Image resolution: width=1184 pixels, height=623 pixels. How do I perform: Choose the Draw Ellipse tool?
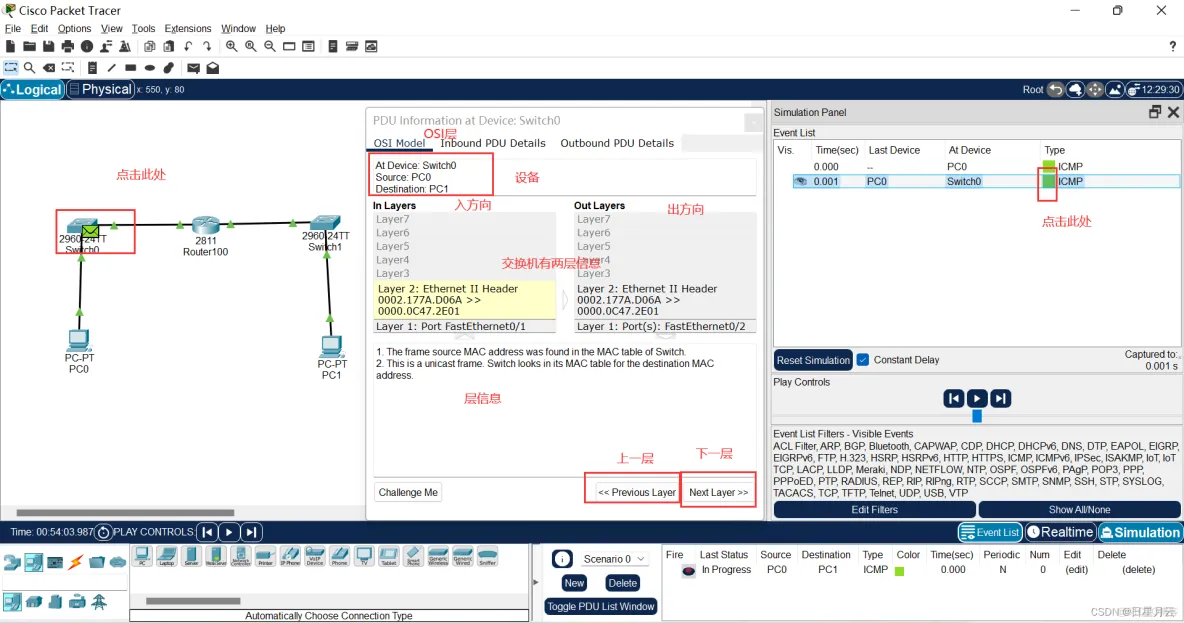click(150, 68)
